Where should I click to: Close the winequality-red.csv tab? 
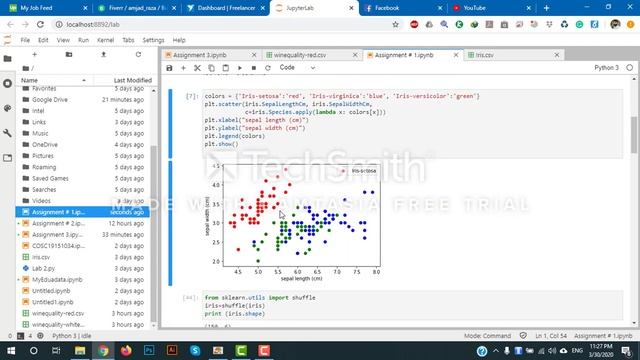(355, 55)
